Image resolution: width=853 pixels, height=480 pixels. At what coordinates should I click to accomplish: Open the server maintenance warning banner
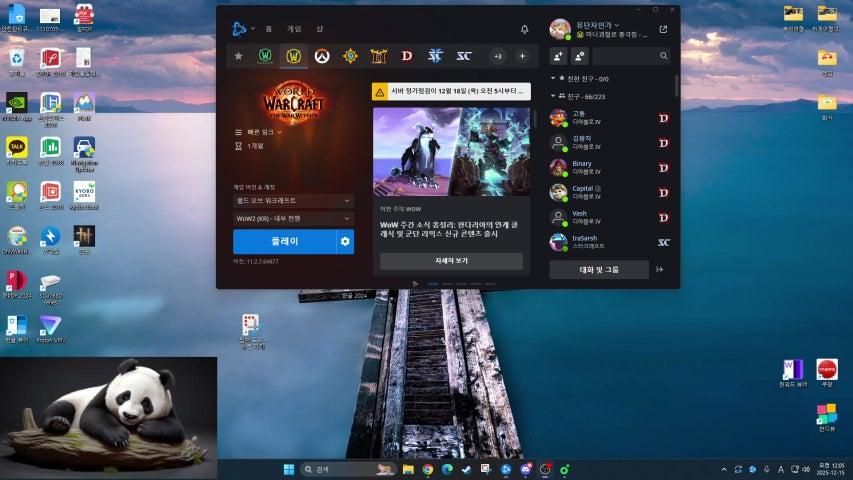(451, 91)
